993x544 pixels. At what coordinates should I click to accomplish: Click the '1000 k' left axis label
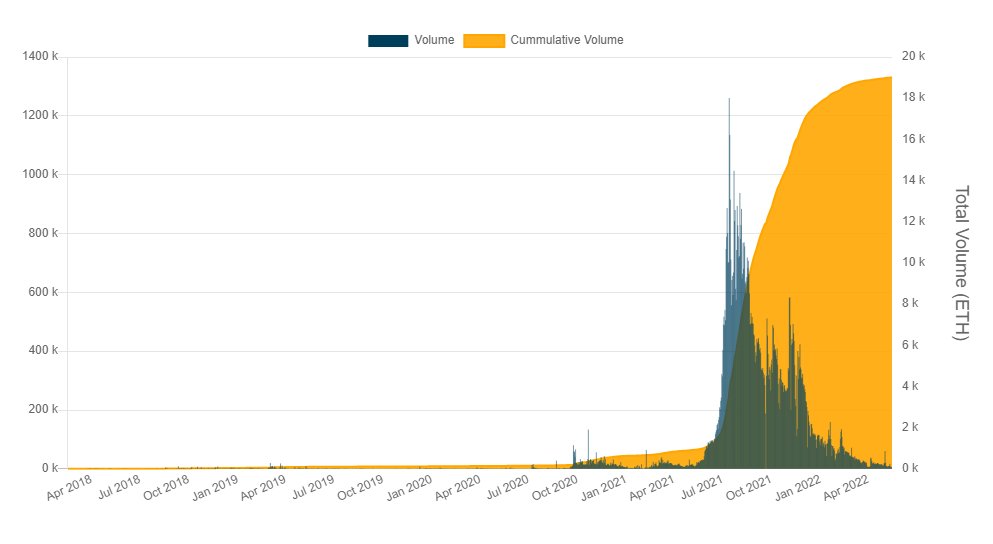click(40, 174)
